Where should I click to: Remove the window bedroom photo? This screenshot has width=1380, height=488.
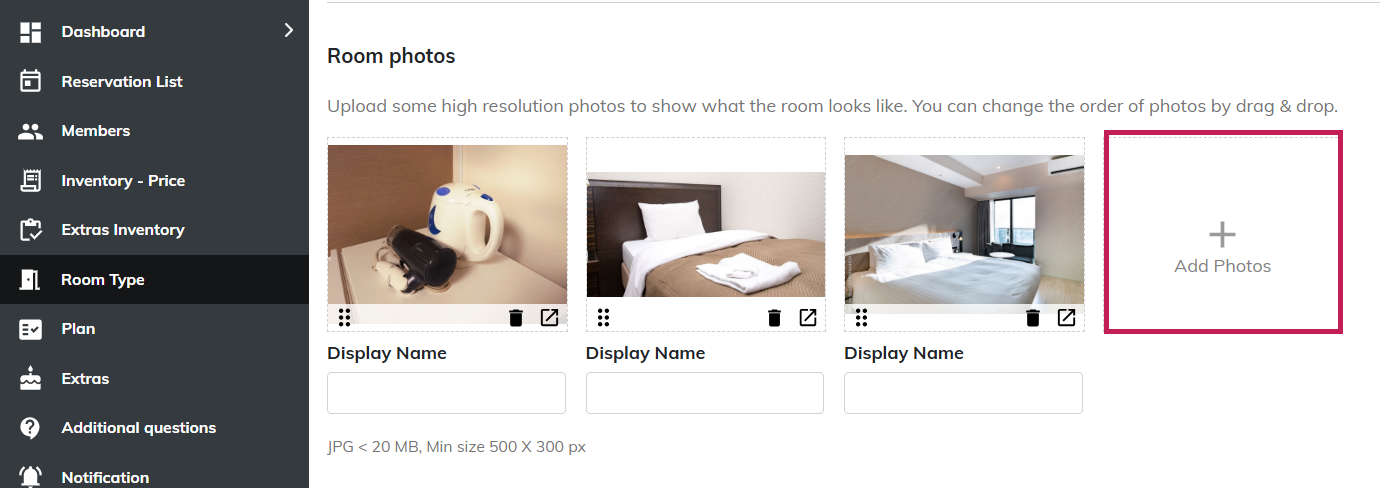(1033, 318)
